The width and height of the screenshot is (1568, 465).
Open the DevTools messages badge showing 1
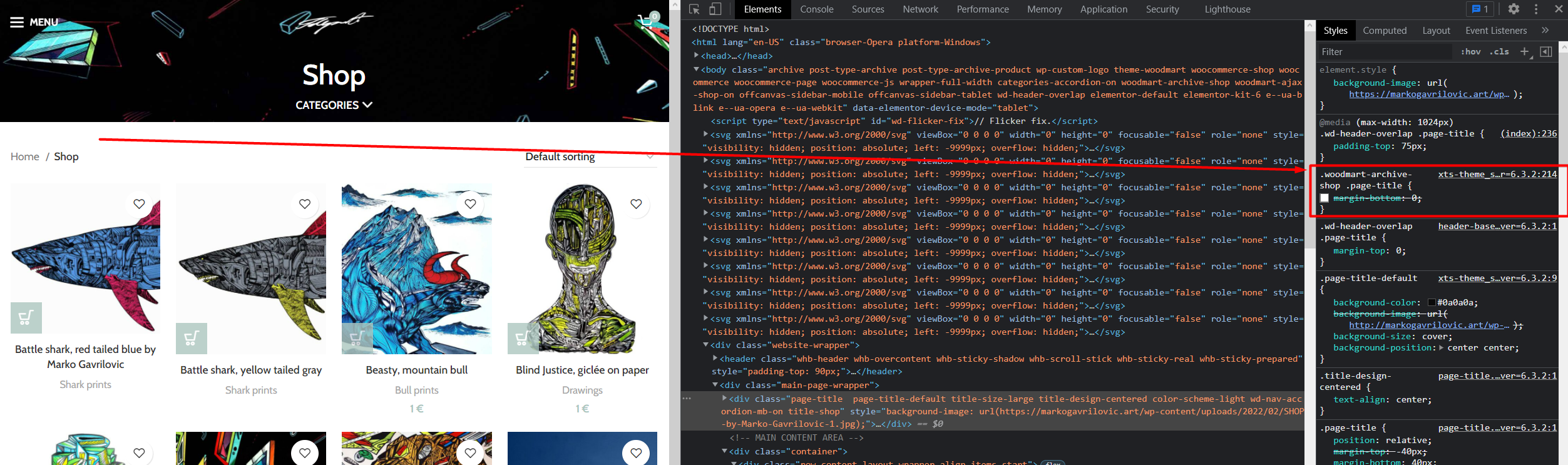tap(1480, 9)
